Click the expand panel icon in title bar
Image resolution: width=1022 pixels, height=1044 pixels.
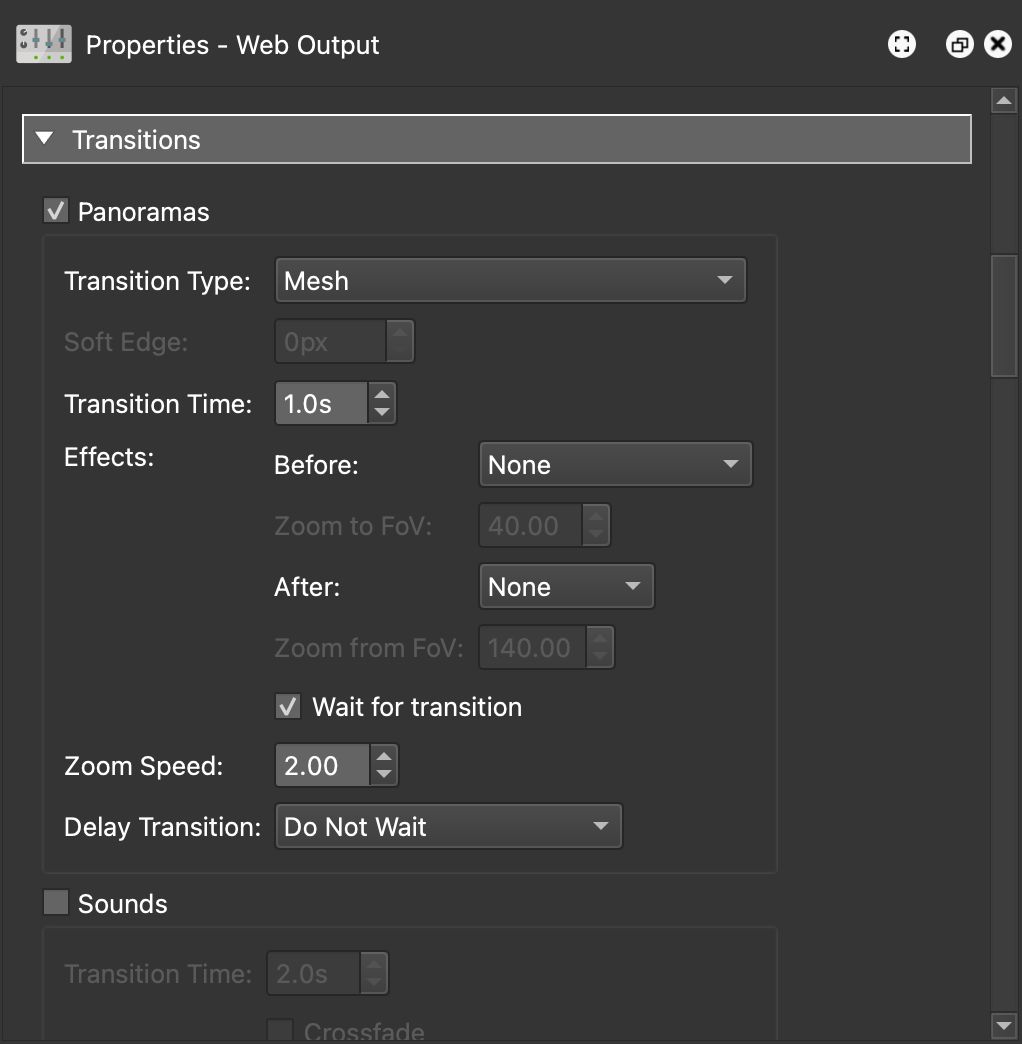tap(899, 44)
